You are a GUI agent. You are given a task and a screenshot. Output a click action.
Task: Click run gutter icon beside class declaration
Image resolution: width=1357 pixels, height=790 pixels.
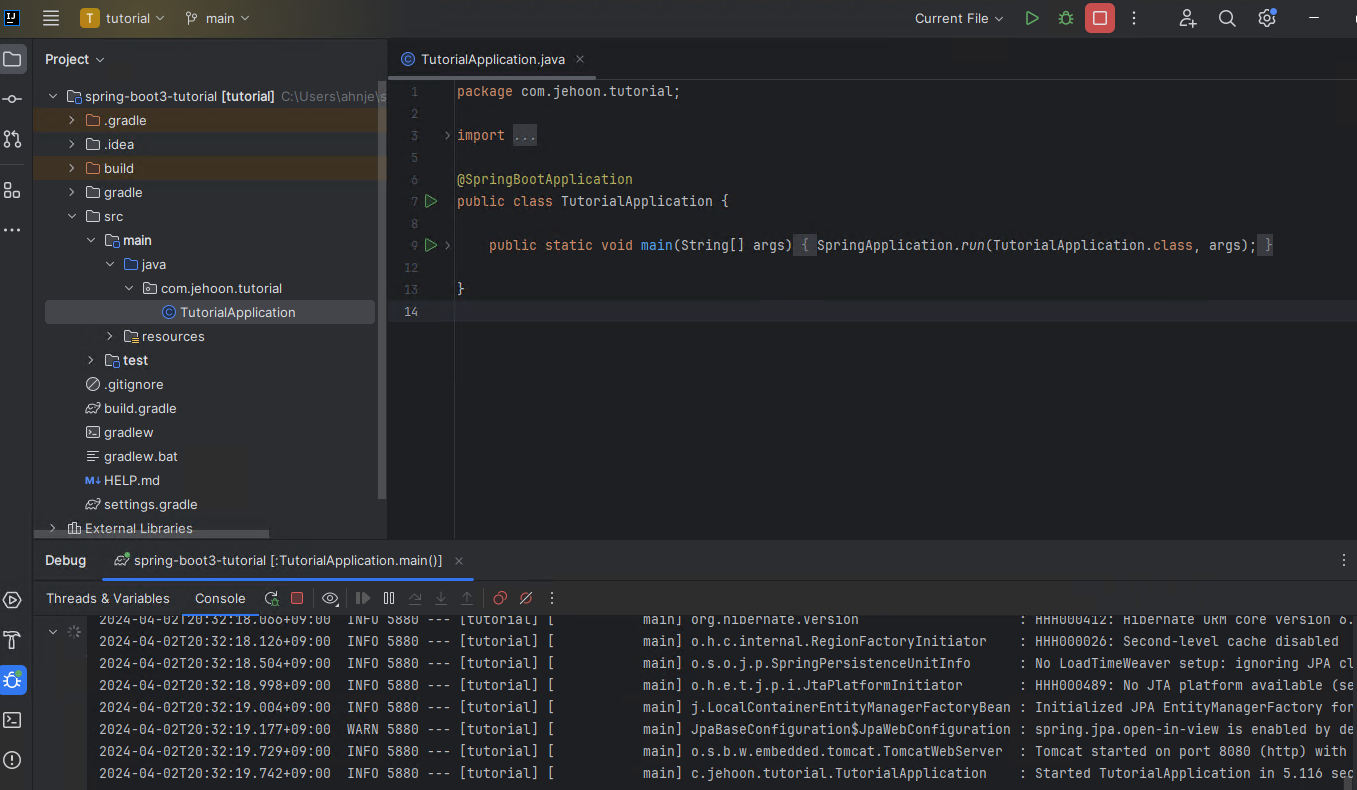click(431, 201)
